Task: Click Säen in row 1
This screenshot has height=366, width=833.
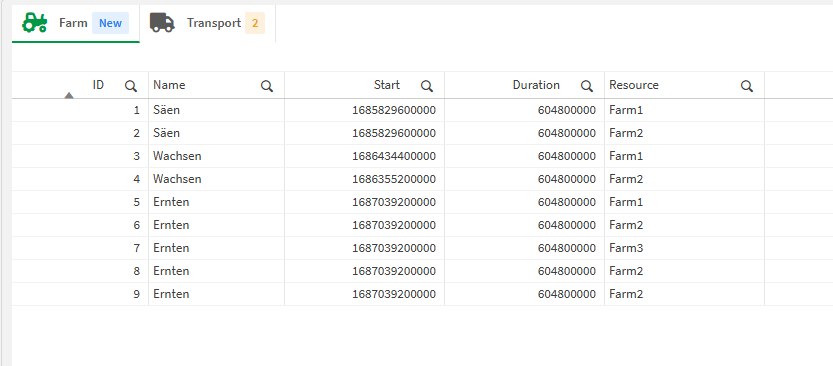Action: pyautogui.click(x=166, y=110)
